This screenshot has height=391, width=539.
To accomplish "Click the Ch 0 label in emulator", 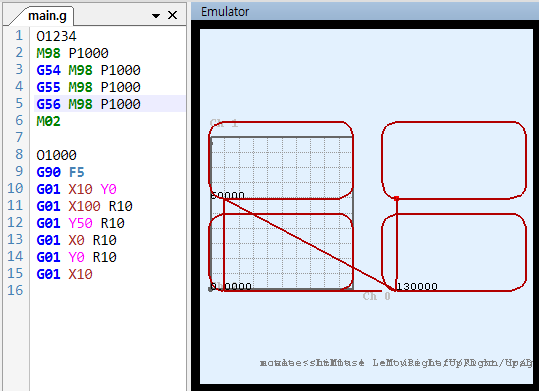I will [376, 296].
